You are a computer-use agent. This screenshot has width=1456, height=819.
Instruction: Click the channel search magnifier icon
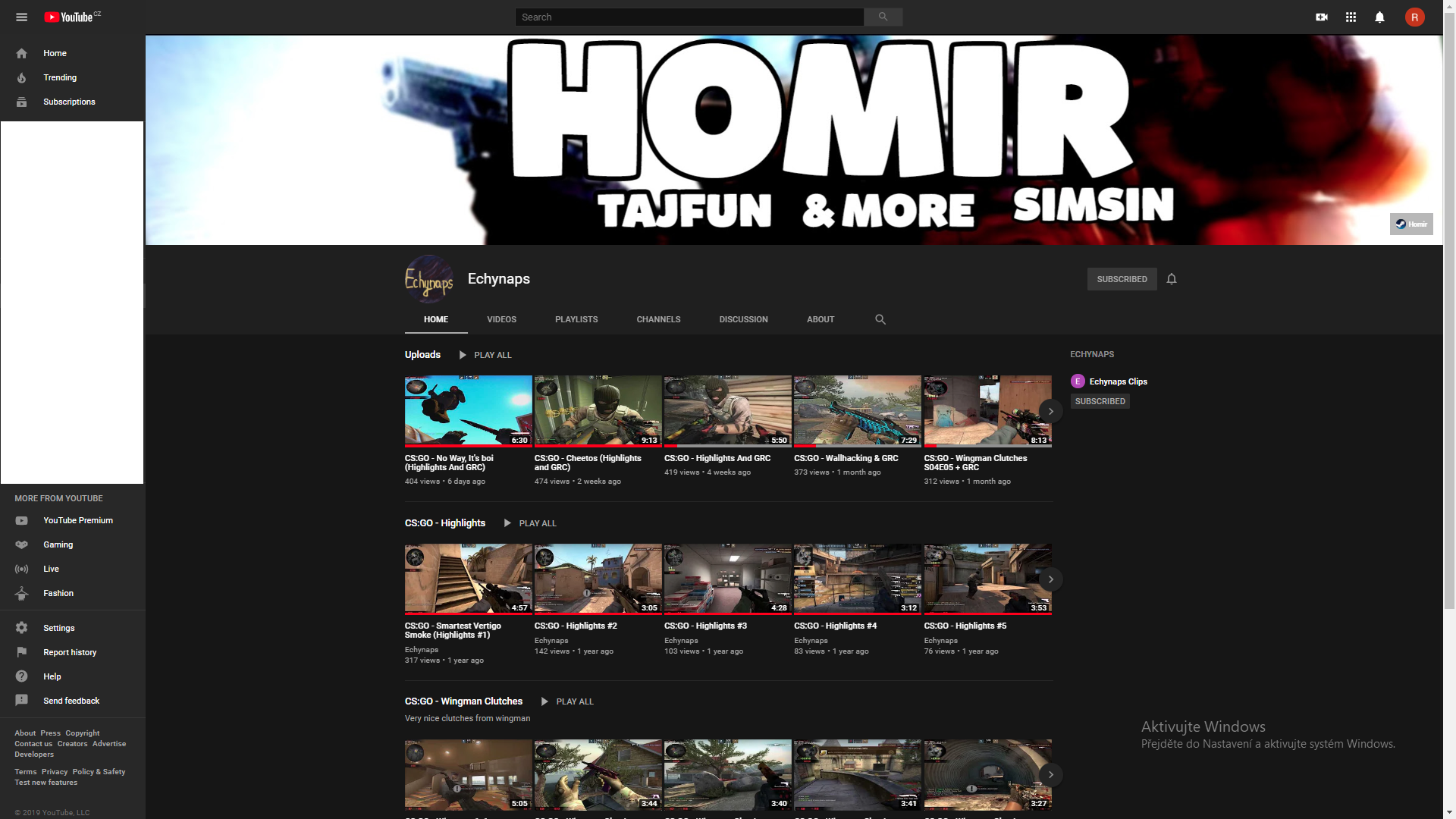(x=880, y=319)
